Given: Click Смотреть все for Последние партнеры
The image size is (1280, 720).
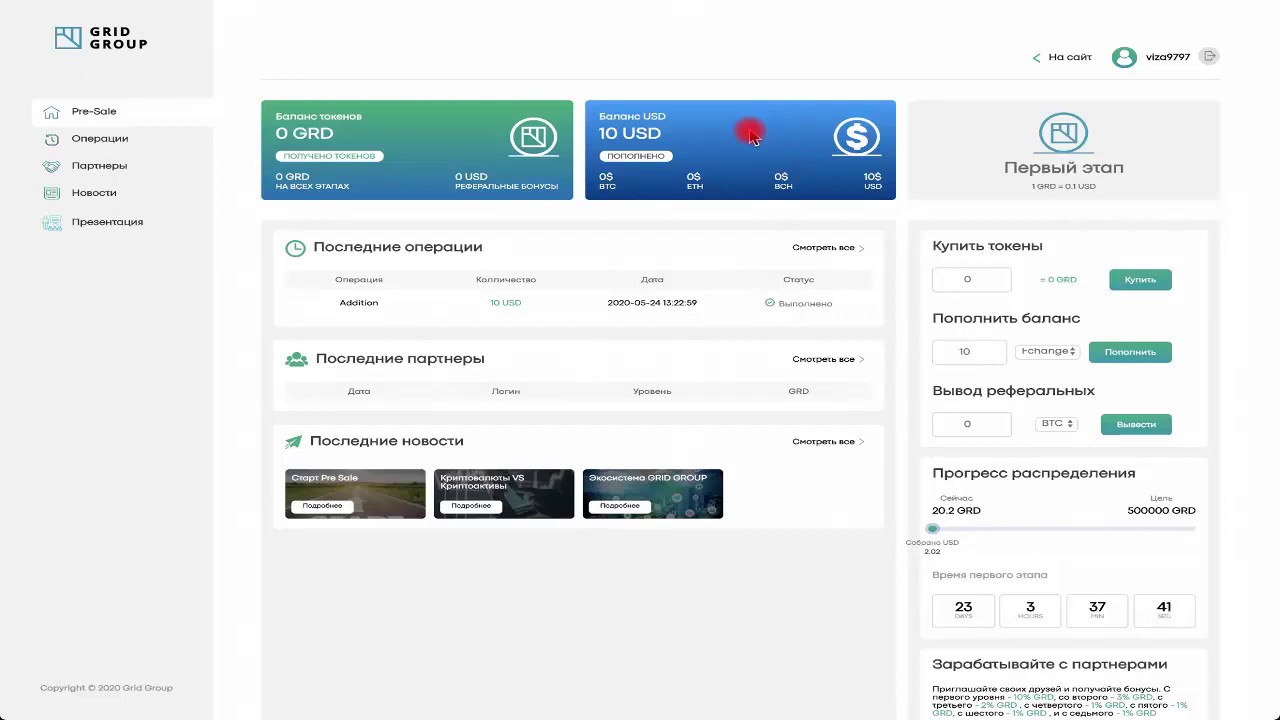Looking at the screenshot, I should pyautogui.click(x=828, y=359).
